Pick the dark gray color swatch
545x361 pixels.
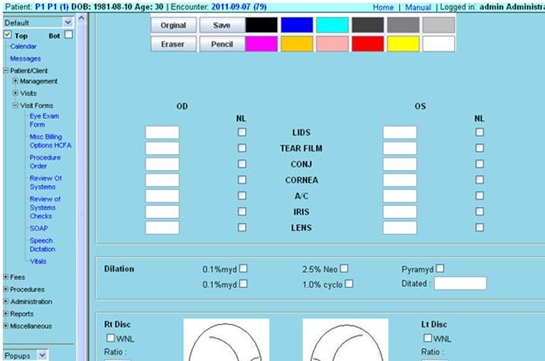tap(368, 25)
